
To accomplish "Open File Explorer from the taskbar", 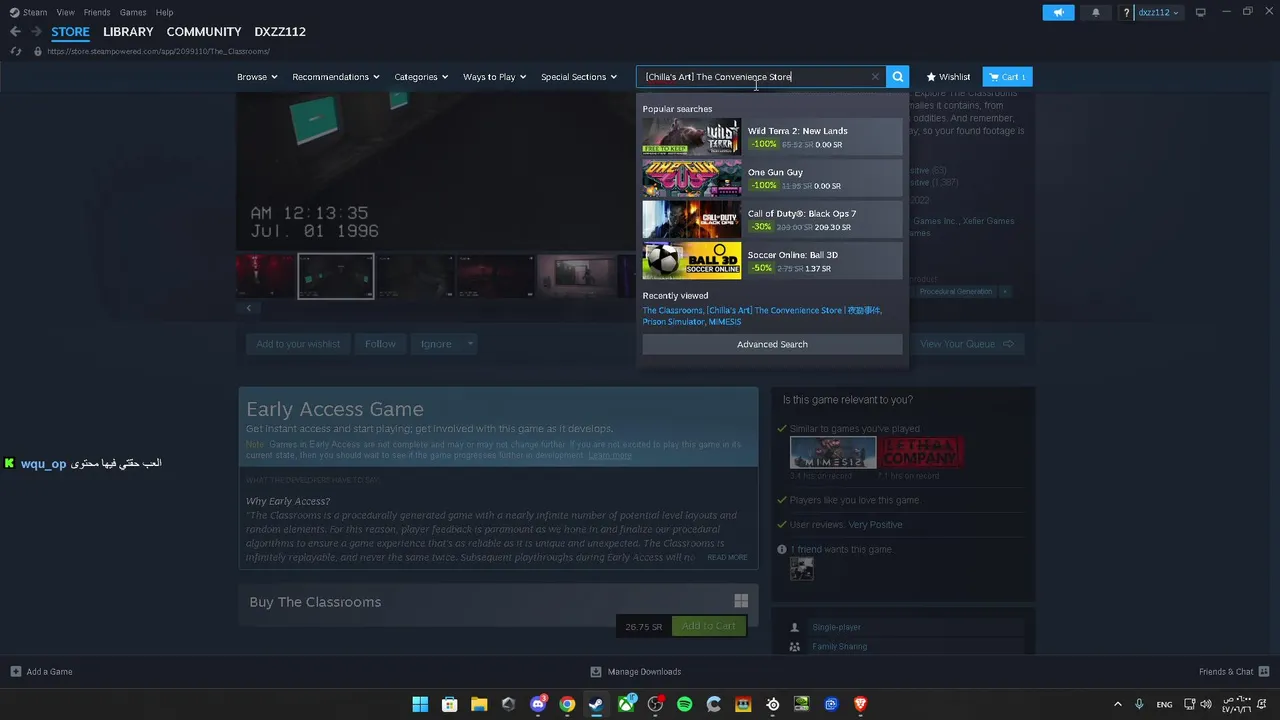I will pos(479,704).
